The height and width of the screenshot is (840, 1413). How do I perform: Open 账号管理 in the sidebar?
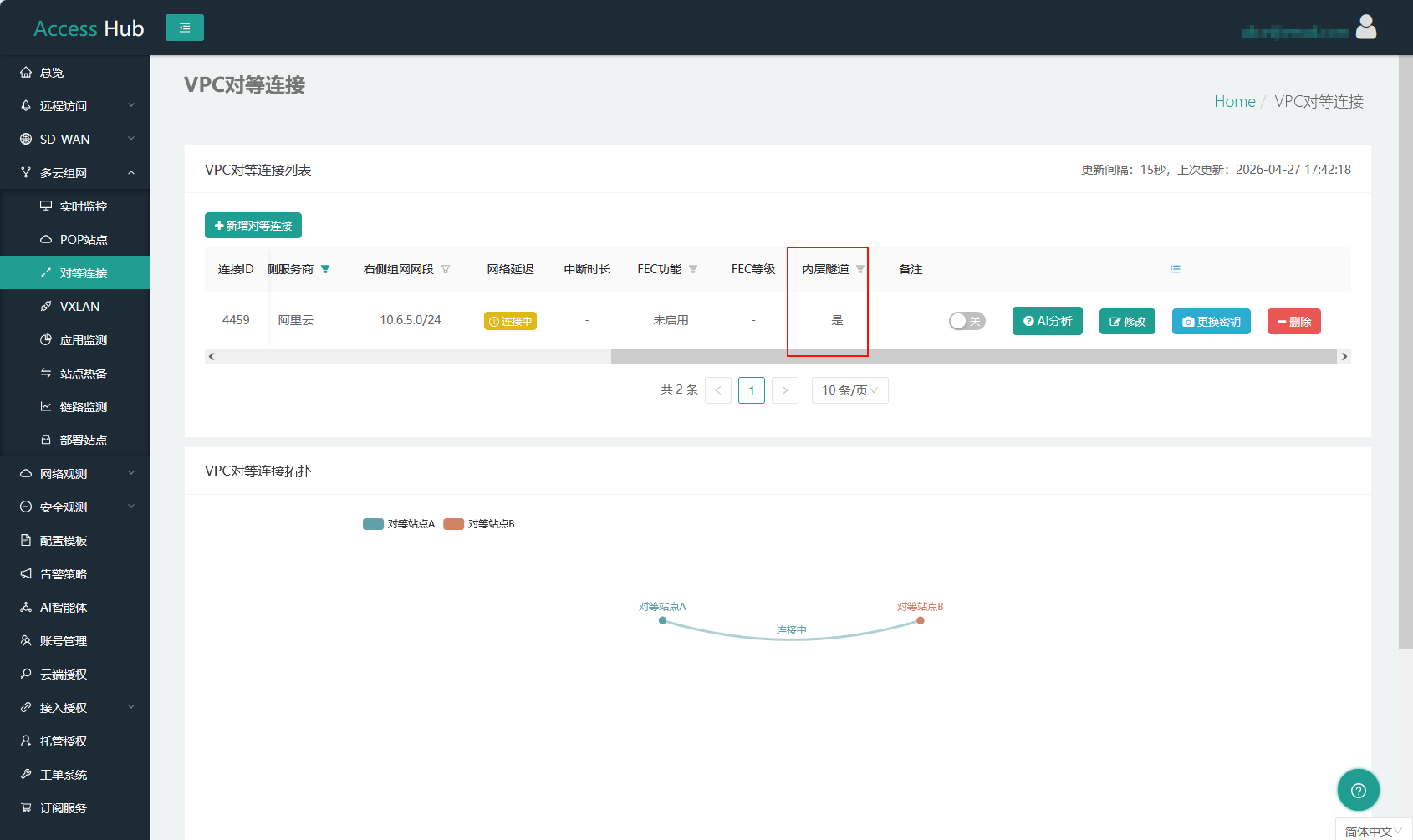(75, 641)
